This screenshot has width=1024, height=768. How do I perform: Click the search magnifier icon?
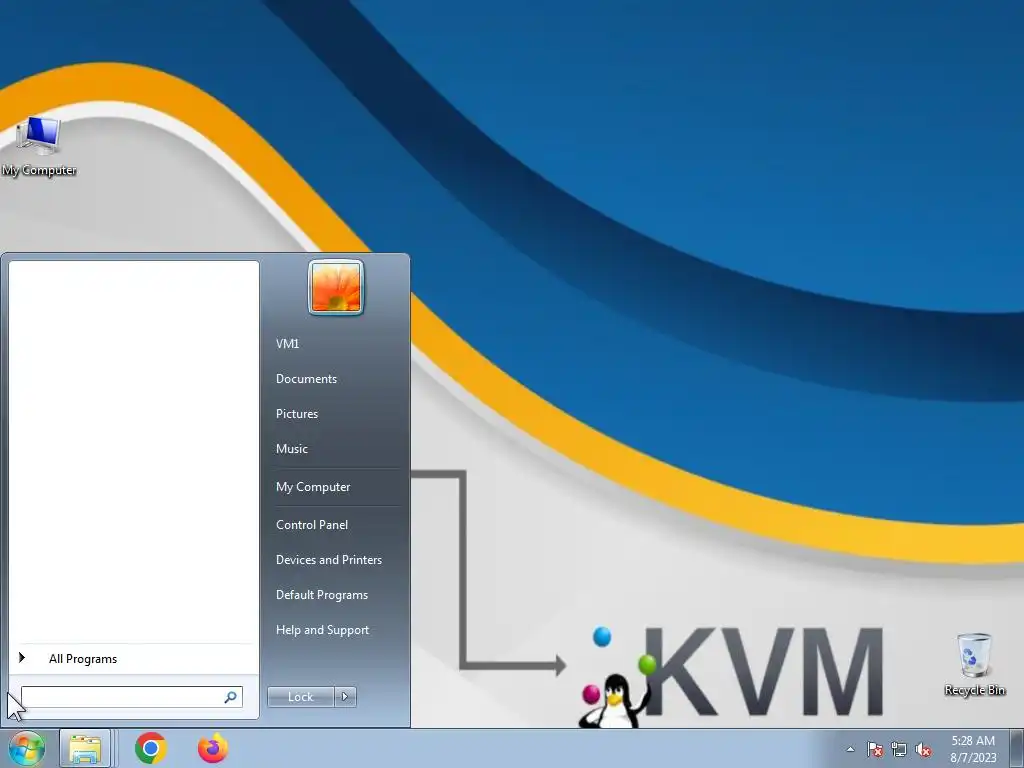pos(231,697)
